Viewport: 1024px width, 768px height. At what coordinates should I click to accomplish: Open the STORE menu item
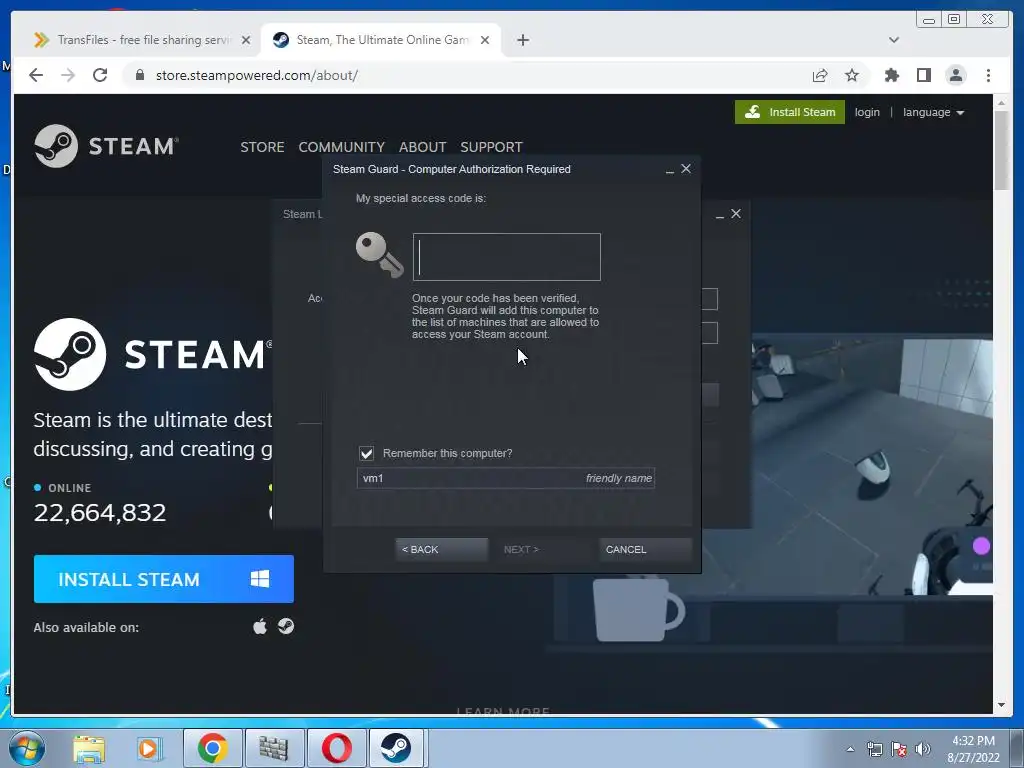262,147
